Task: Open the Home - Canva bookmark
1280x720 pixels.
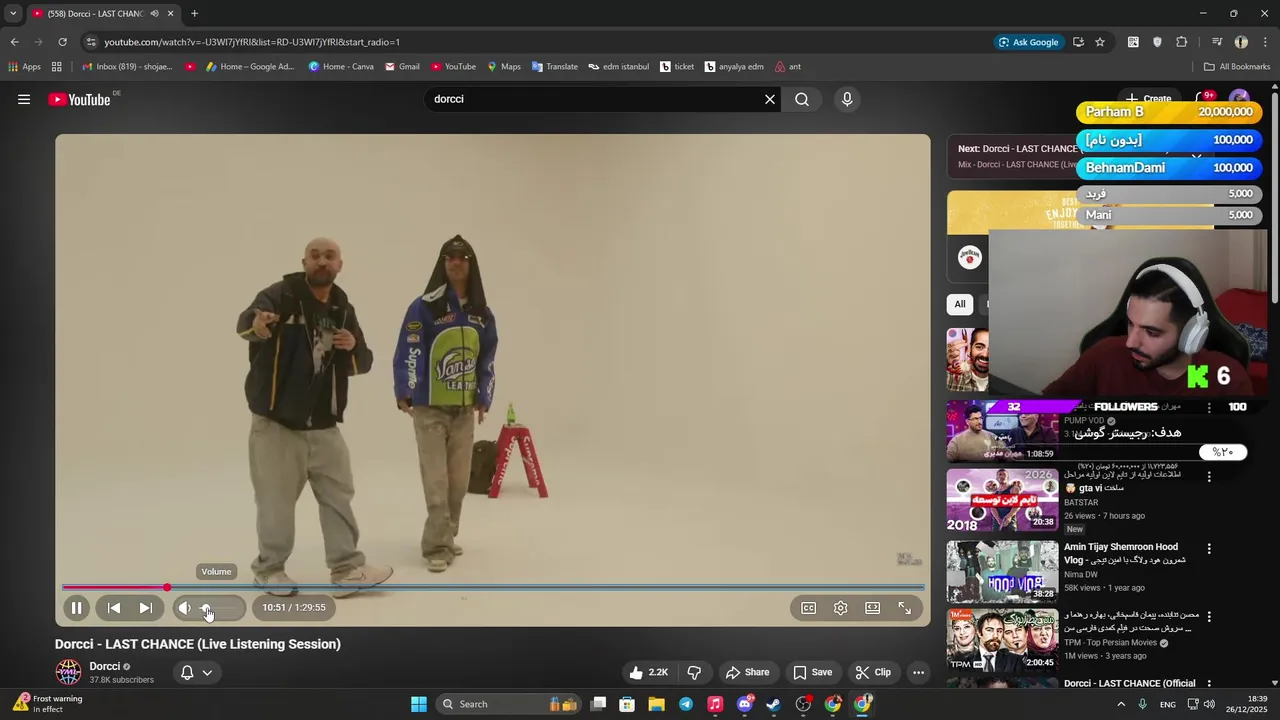Action: (341, 67)
